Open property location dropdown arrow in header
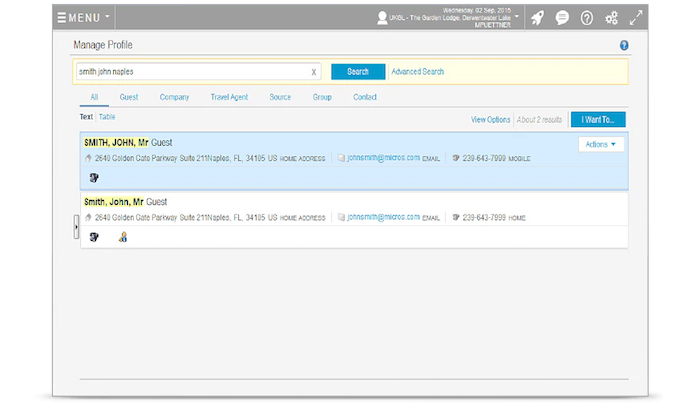The height and width of the screenshot is (420, 700). point(517,16)
